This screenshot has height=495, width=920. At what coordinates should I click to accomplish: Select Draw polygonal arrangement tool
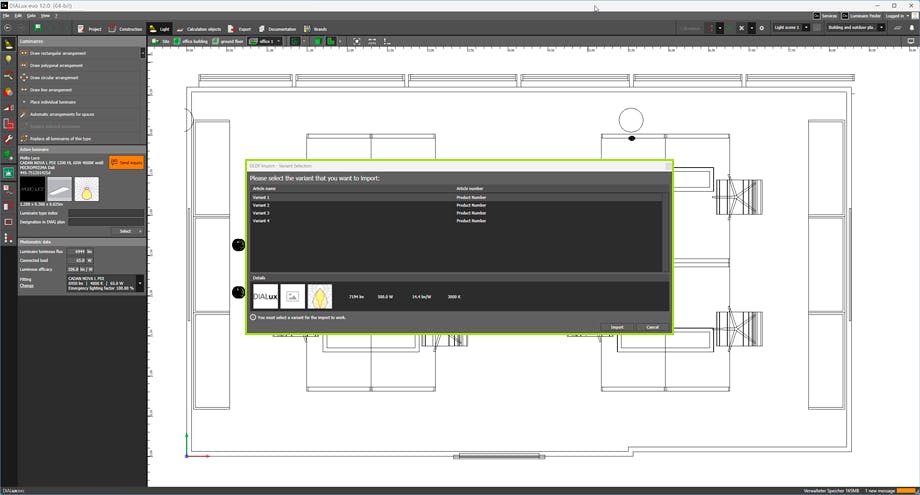coord(80,66)
